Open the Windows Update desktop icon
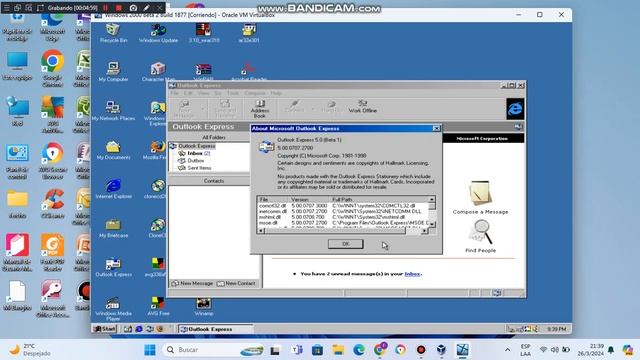 coord(158,33)
